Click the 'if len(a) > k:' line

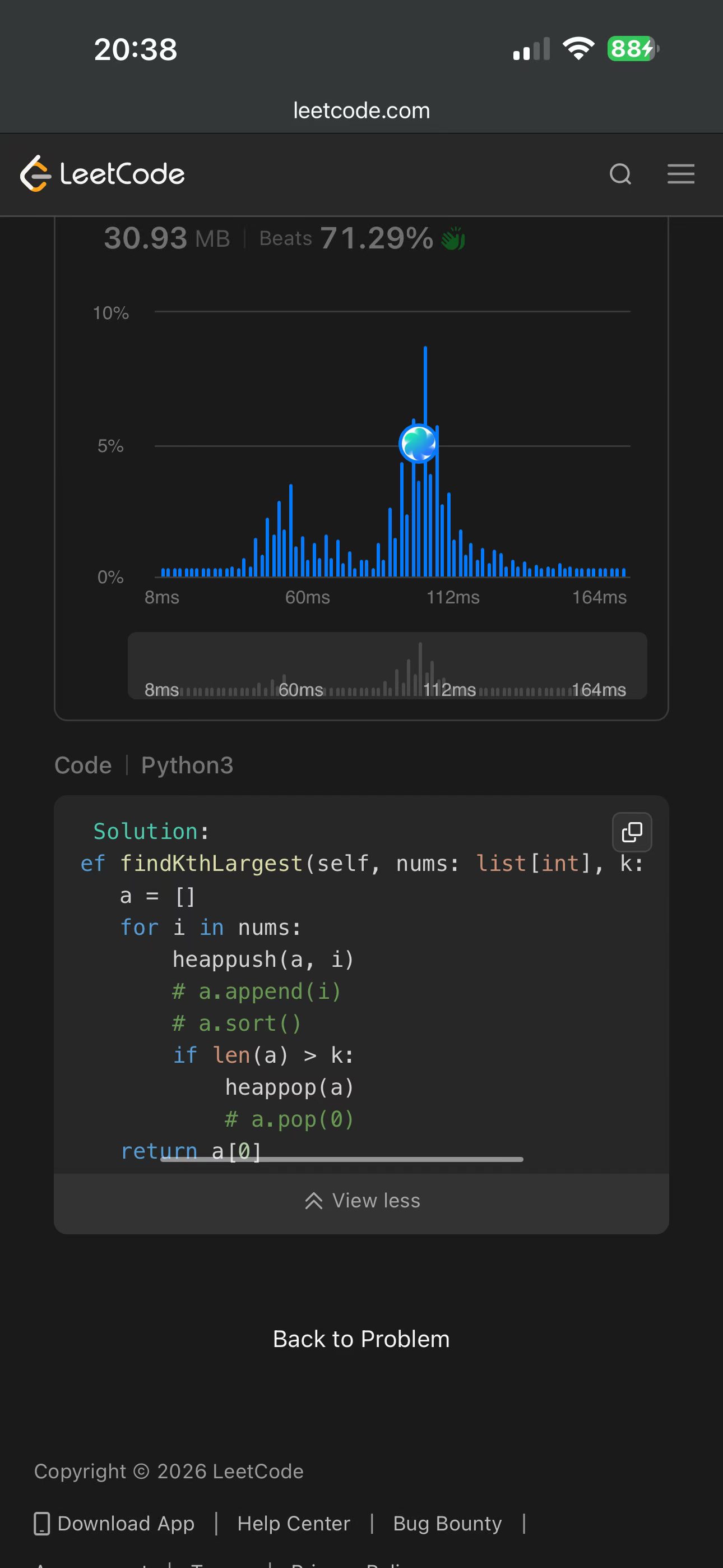click(x=263, y=1055)
